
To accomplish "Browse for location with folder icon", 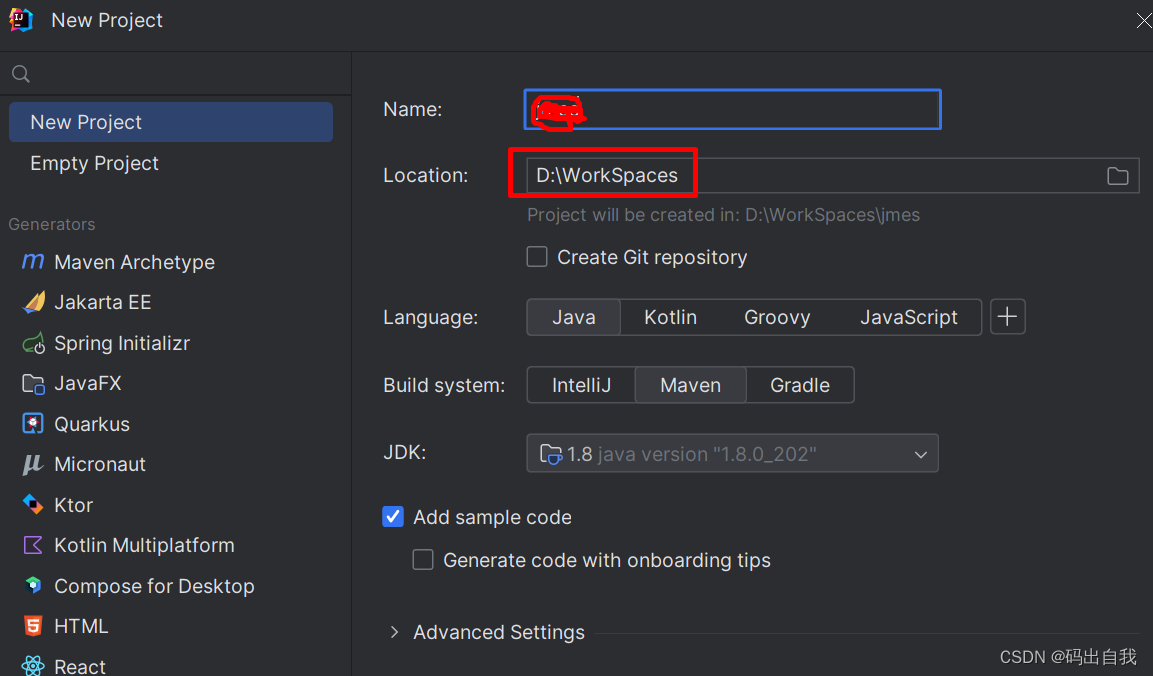I will pos(1118,176).
